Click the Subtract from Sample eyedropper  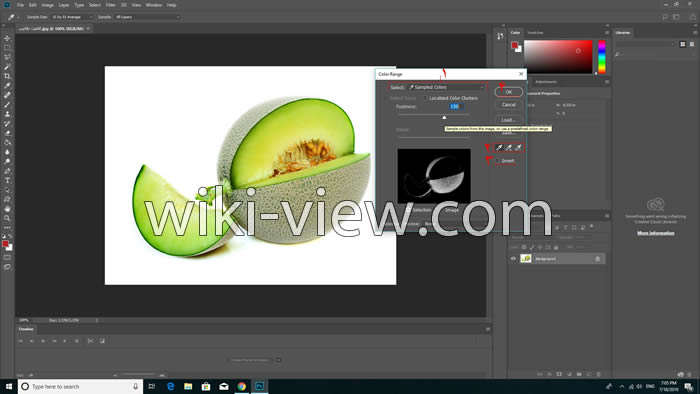tap(518, 148)
